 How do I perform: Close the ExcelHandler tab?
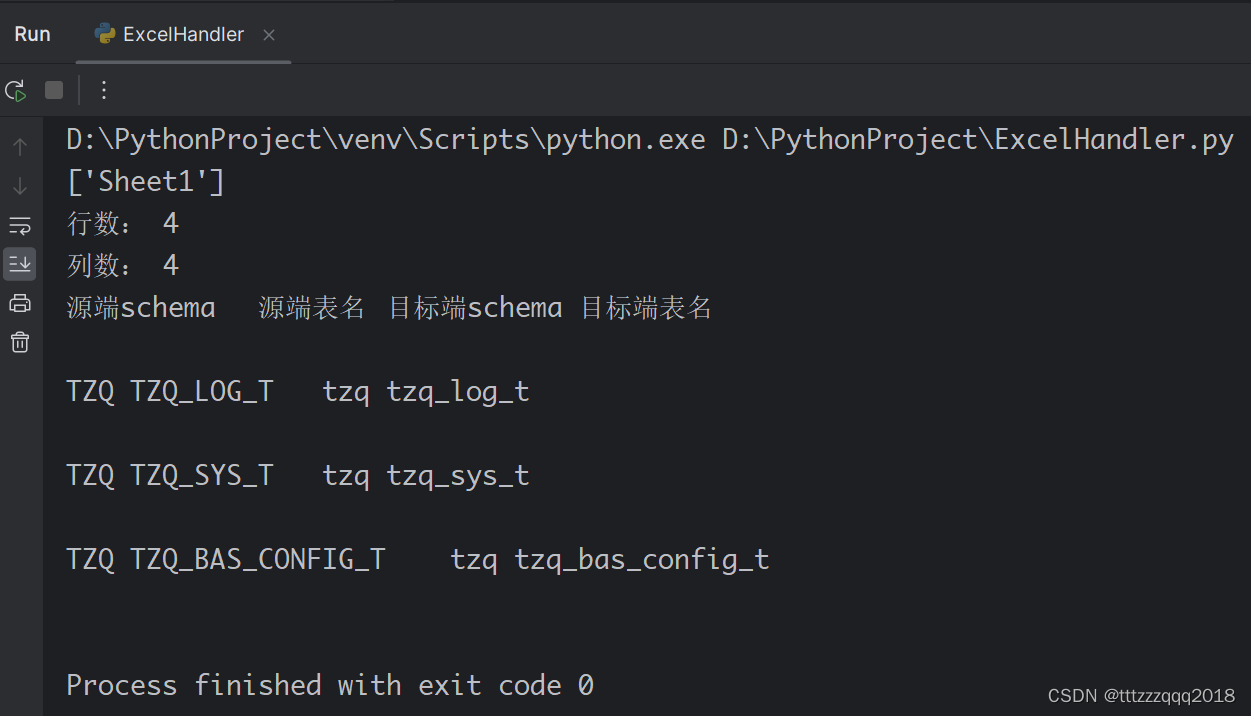[x=267, y=33]
